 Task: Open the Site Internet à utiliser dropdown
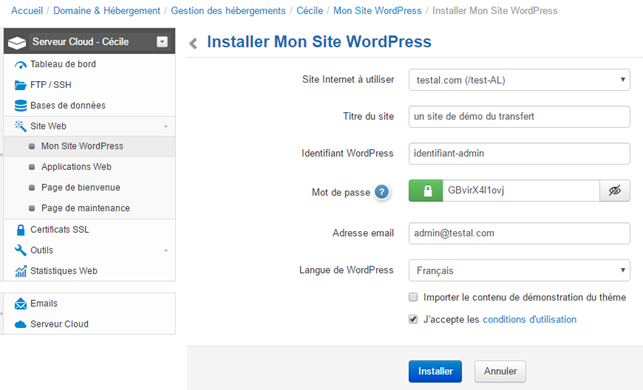pyautogui.click(x=519, y=80)
